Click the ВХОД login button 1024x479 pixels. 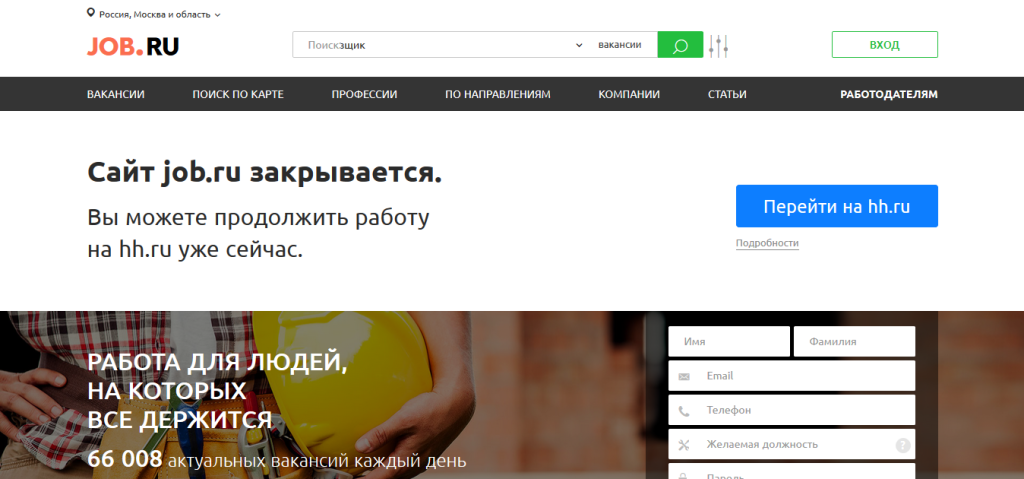[884, 45]
